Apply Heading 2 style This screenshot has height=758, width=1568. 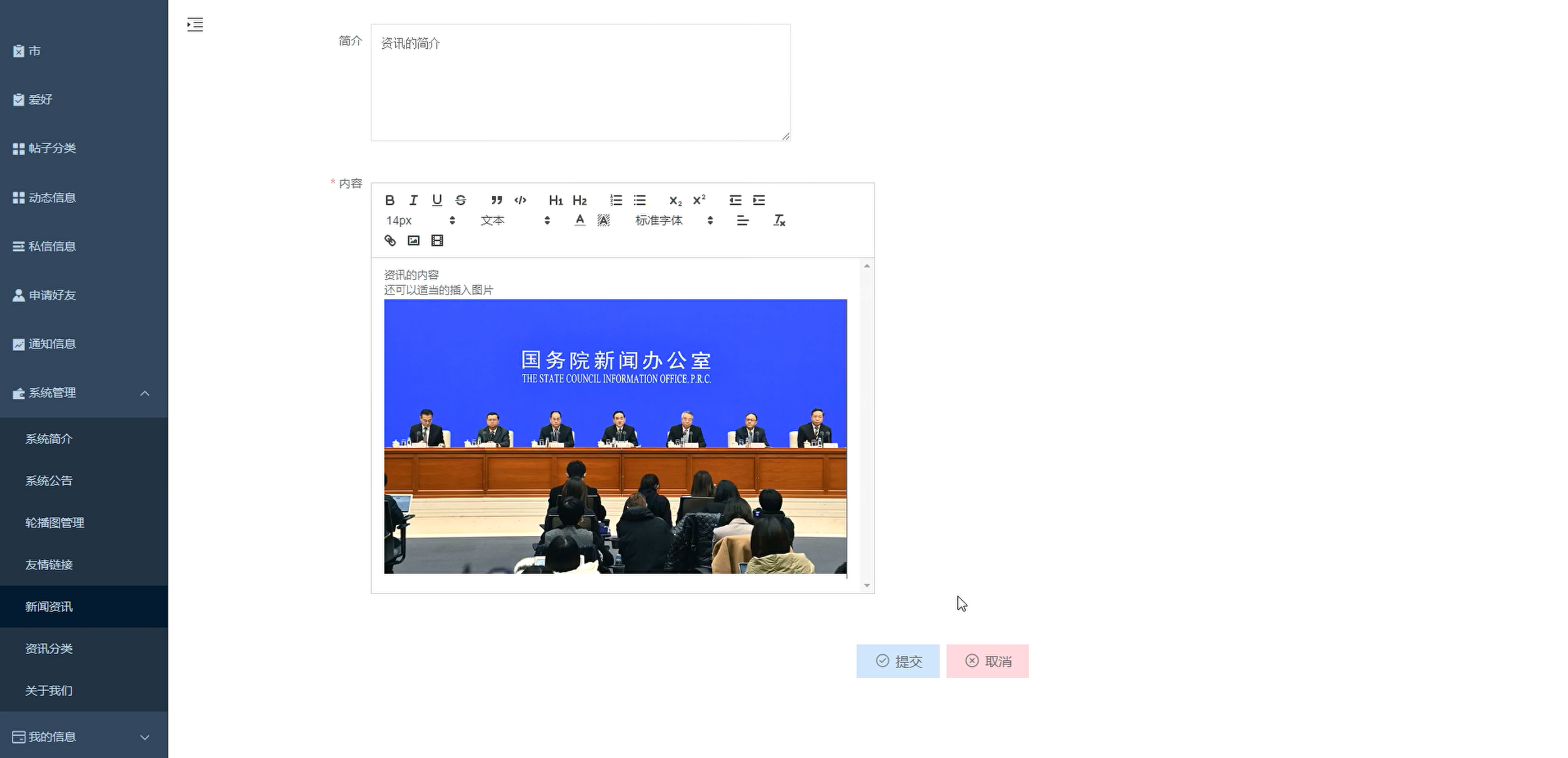pyautogui.click(x=579, y=200)
